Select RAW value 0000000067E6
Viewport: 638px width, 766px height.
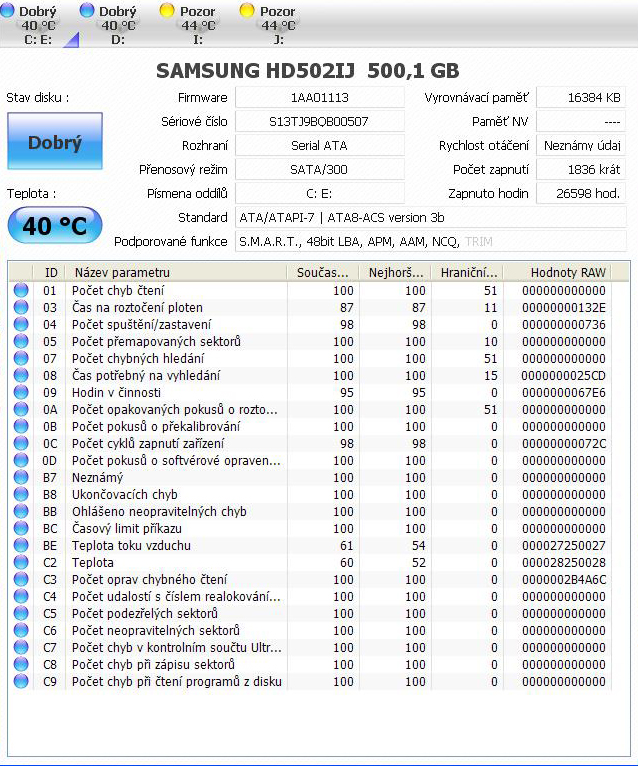[564, 393]
